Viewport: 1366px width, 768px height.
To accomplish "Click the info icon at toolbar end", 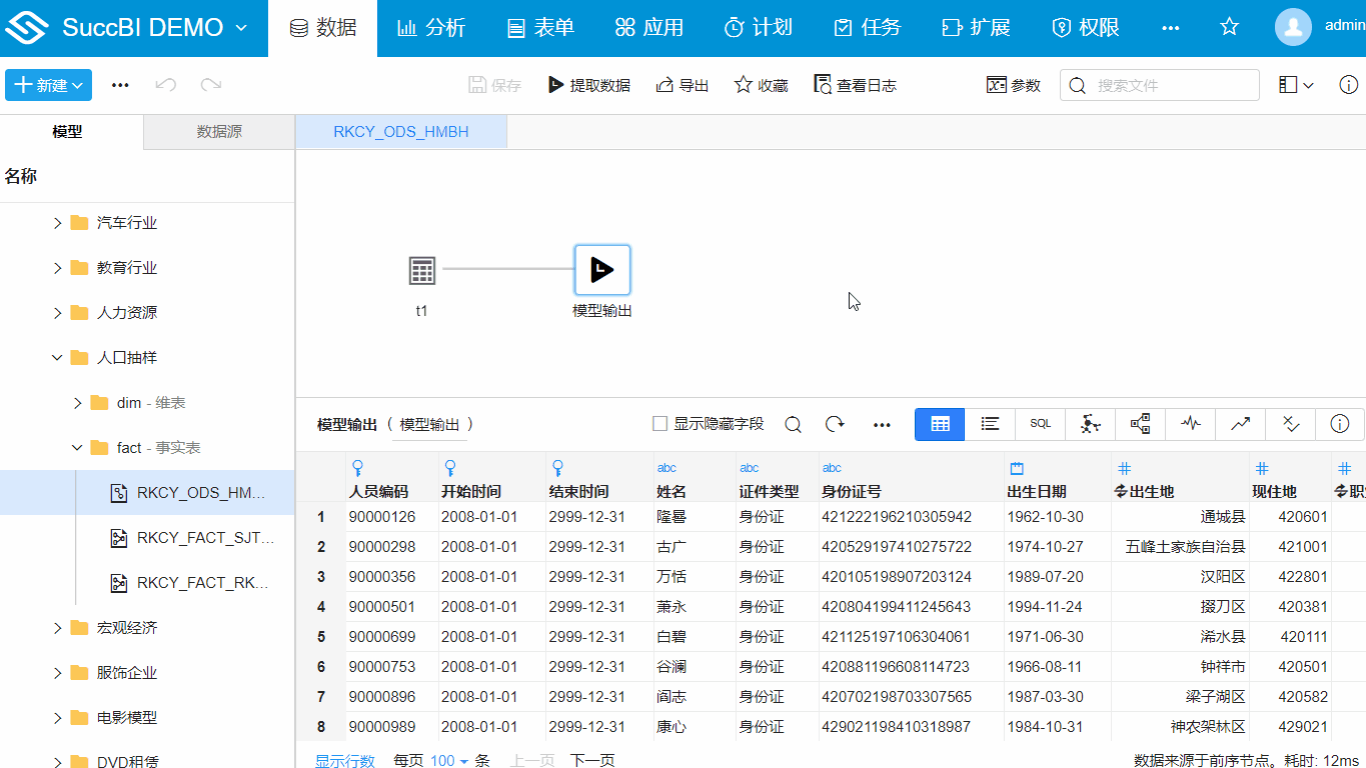I will click(1340, 424).
